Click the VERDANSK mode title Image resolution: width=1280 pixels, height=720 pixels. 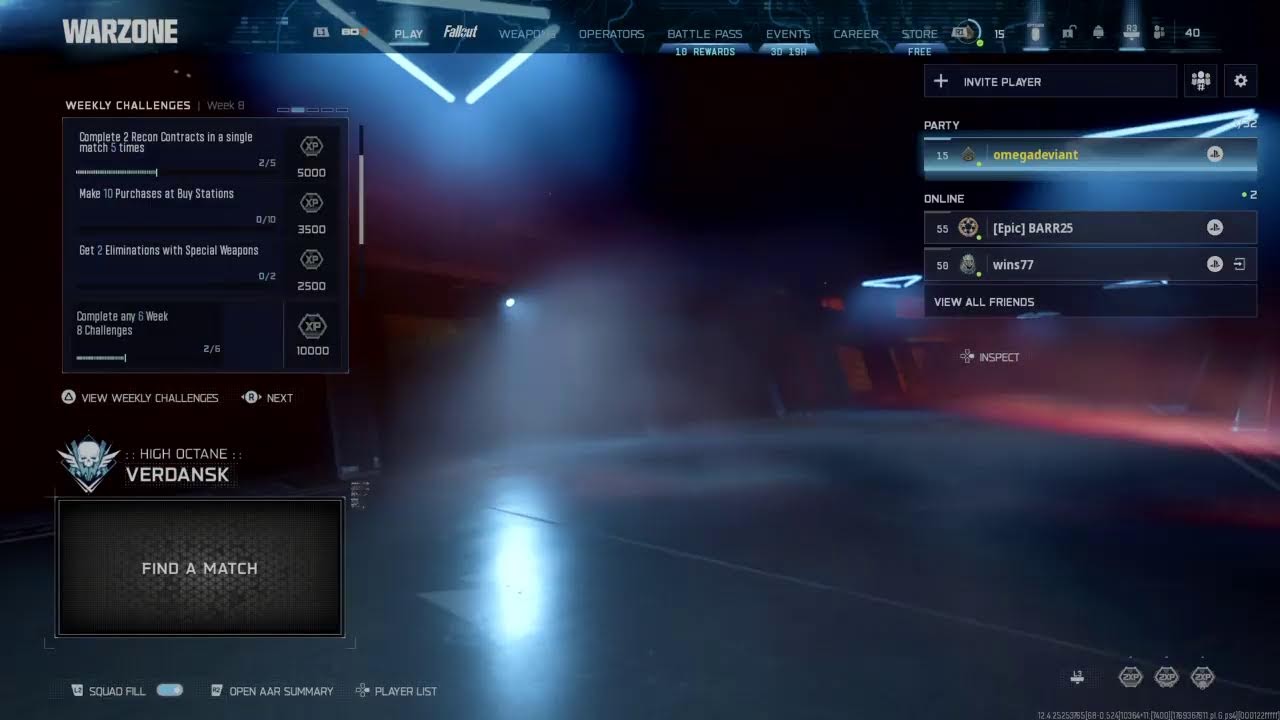pos(178,475)
